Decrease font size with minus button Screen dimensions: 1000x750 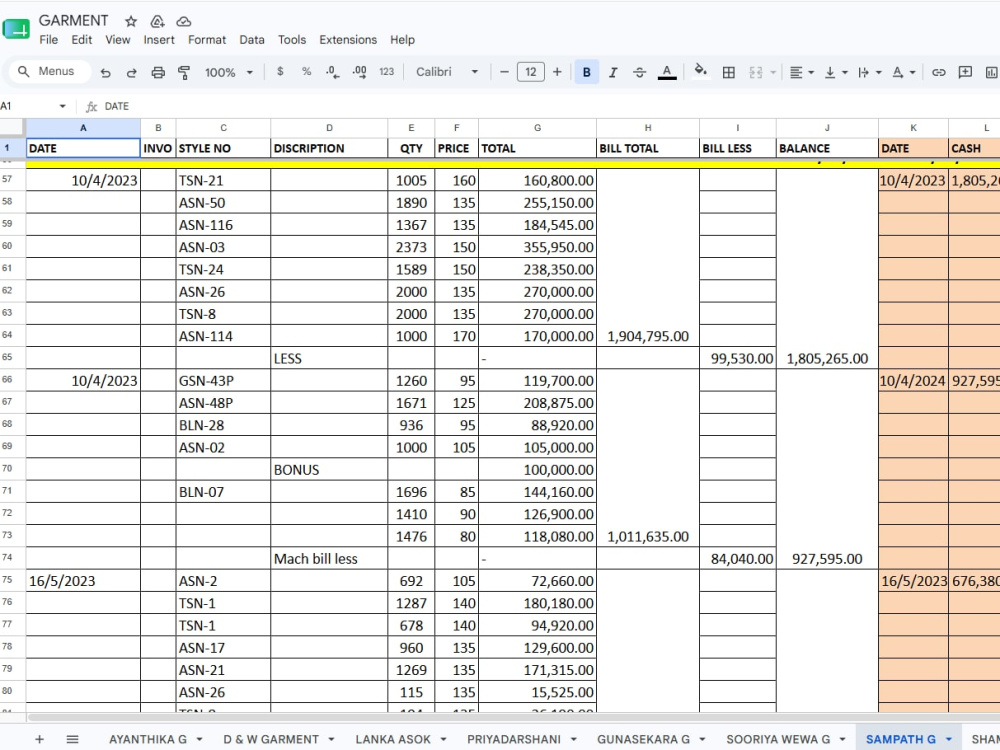504,72
